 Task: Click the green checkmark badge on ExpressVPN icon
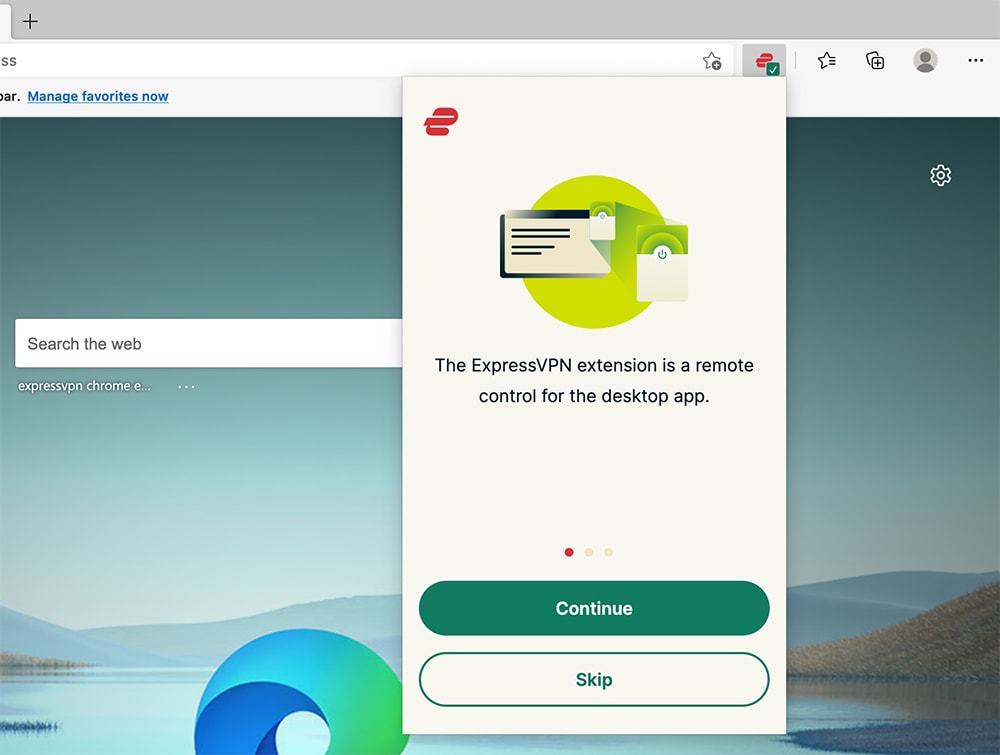tap(772, 68)
